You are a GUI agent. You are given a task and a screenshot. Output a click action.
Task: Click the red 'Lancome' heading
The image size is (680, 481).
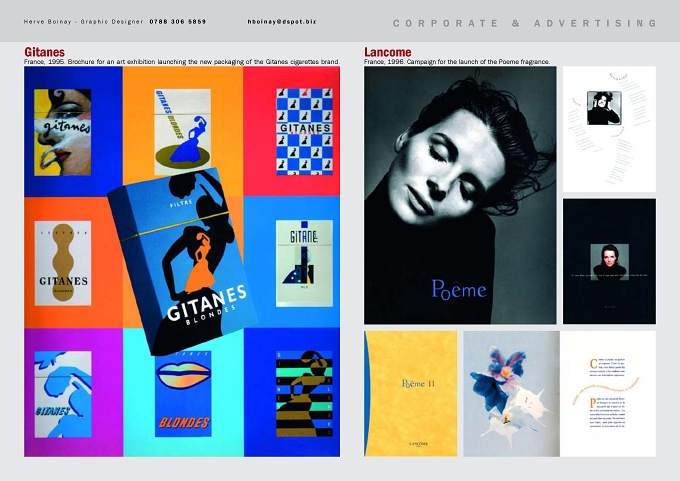388,52
